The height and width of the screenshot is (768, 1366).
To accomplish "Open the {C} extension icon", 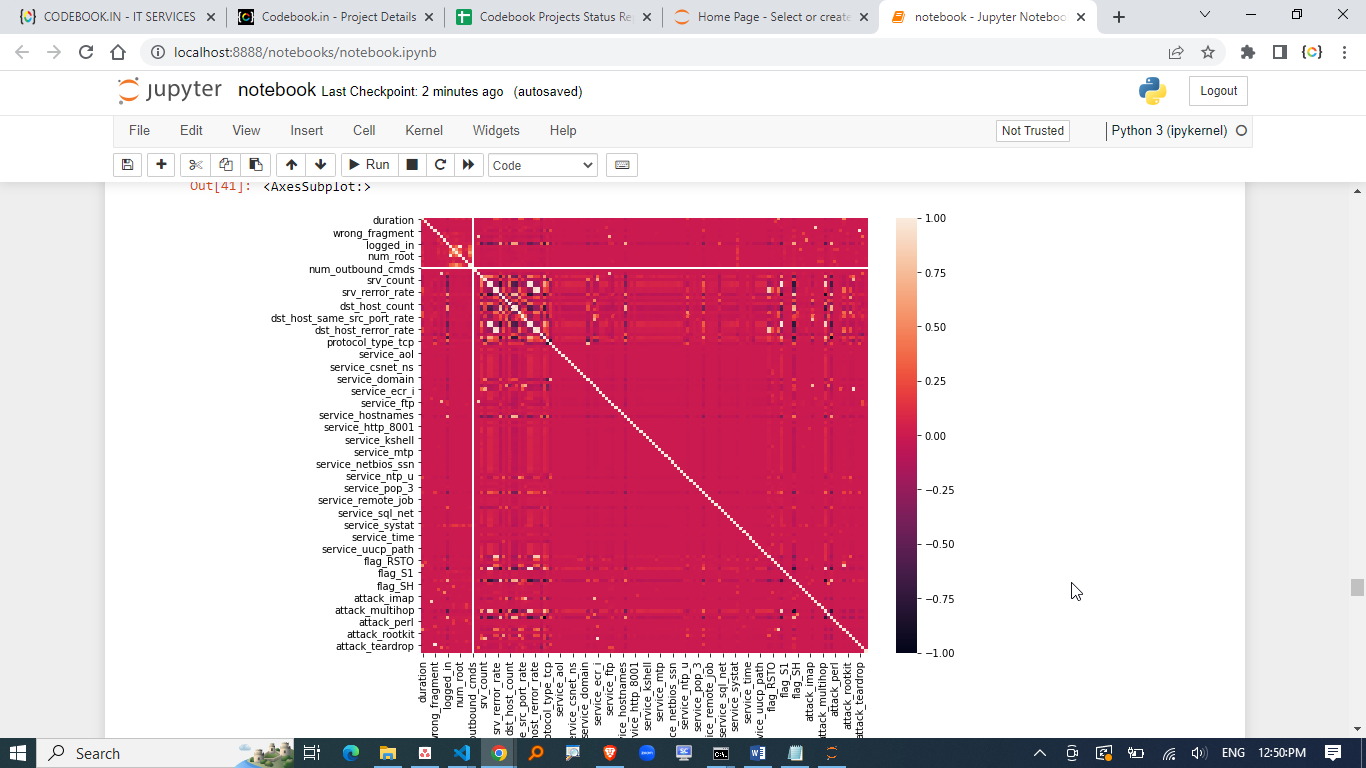I will pyautogui.click(x=1312, y=52).
